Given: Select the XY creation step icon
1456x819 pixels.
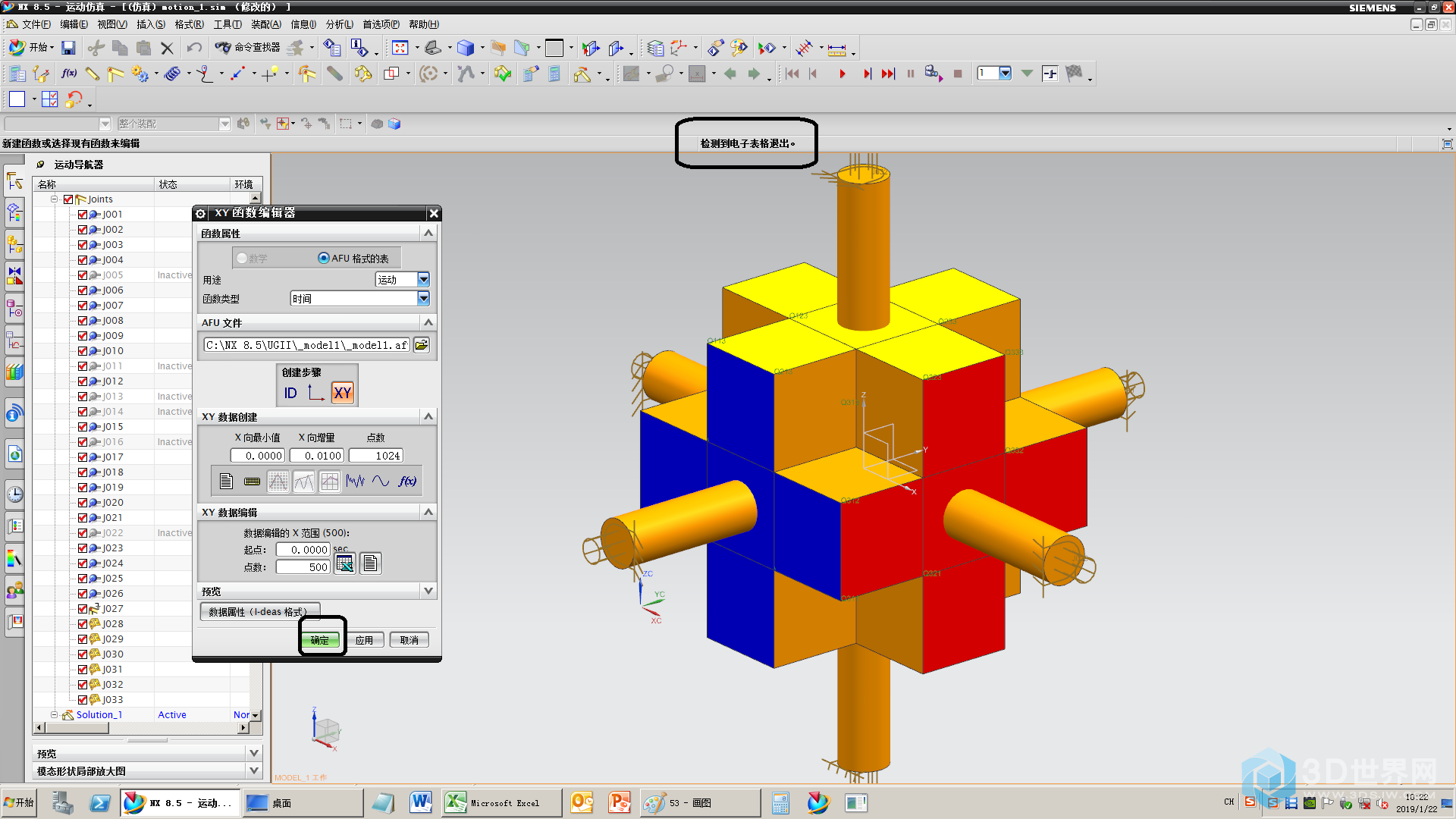Looking at the screenshot, I should (x=343, y=393).
